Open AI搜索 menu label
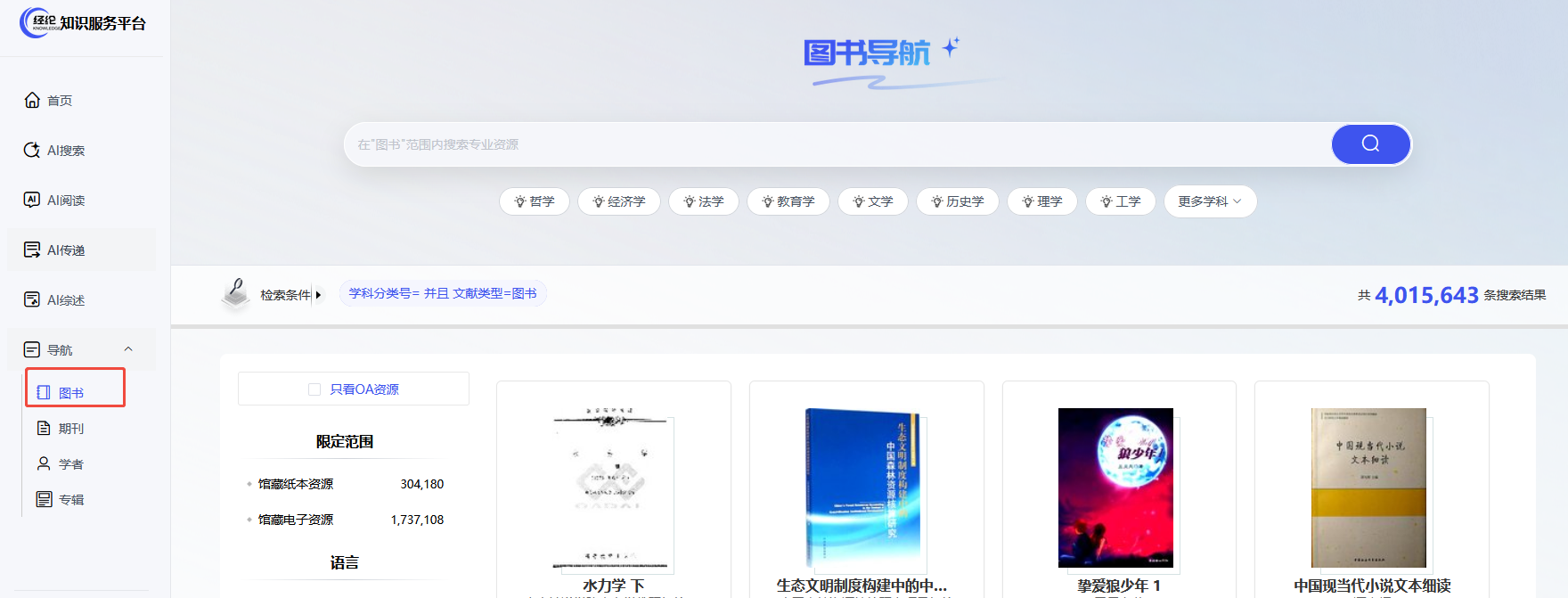This screenshot has width=1568, height=598. coord(66,151)
